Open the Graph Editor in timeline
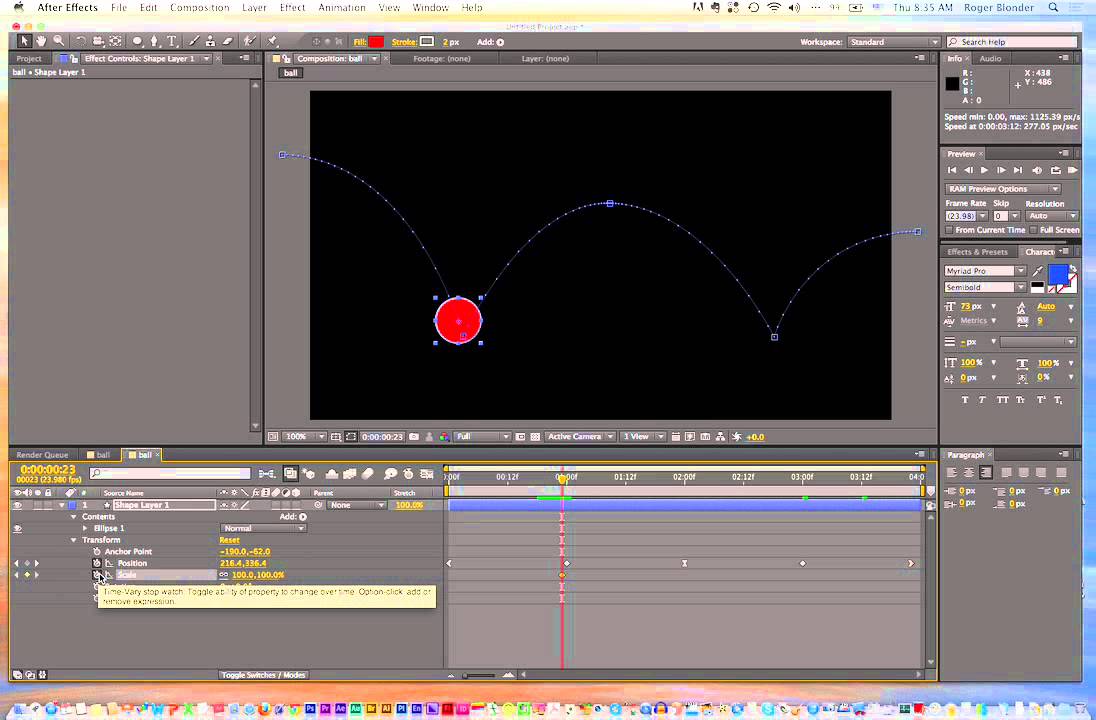The image size is (1096, 720). [x=426, y=474]
